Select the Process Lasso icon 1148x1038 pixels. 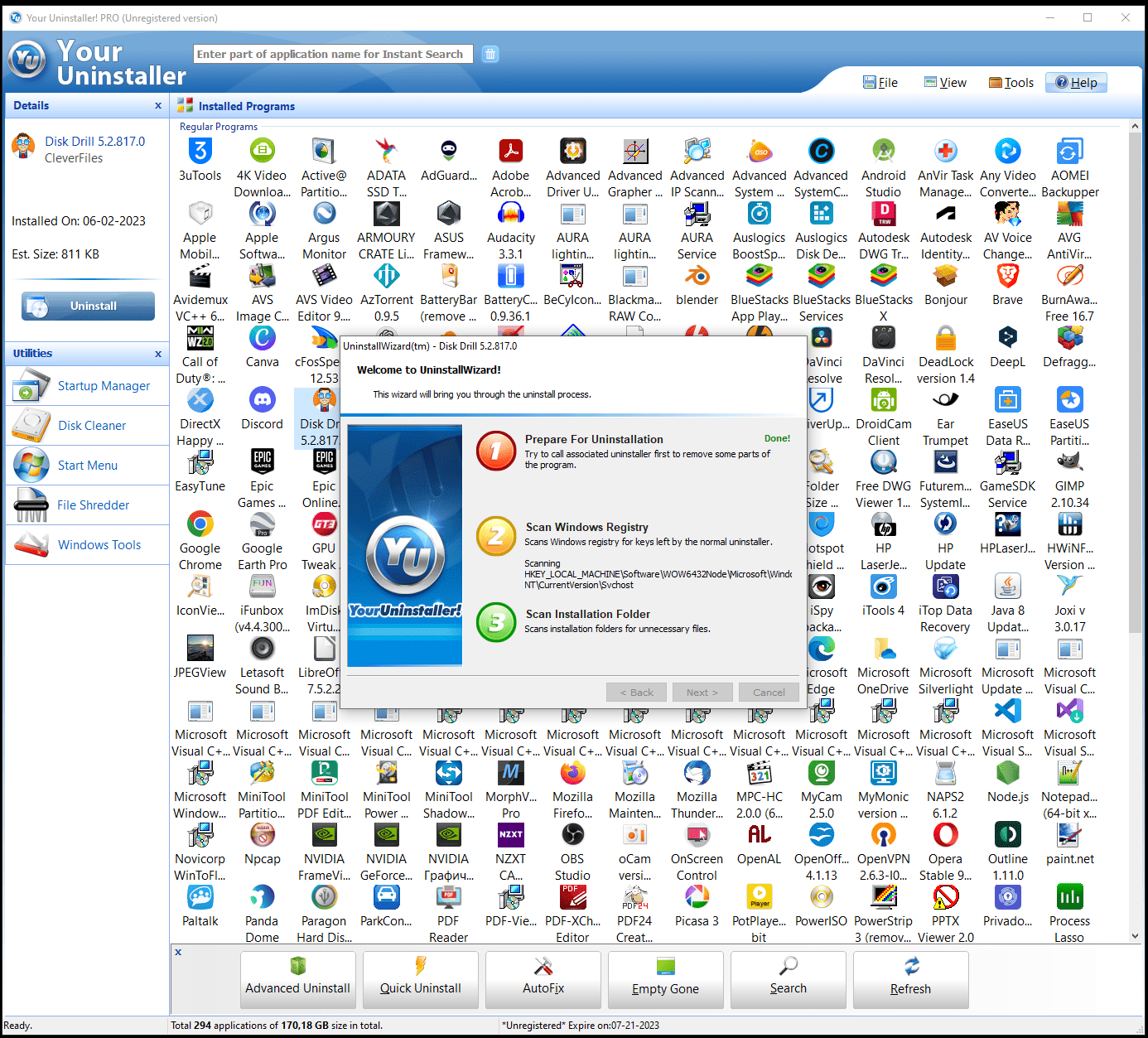point(1070,897)
